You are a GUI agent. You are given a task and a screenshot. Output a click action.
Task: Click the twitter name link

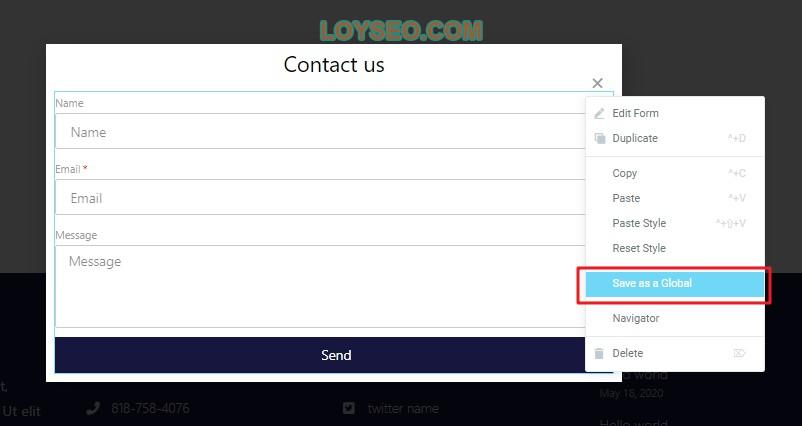click(403, 409)
